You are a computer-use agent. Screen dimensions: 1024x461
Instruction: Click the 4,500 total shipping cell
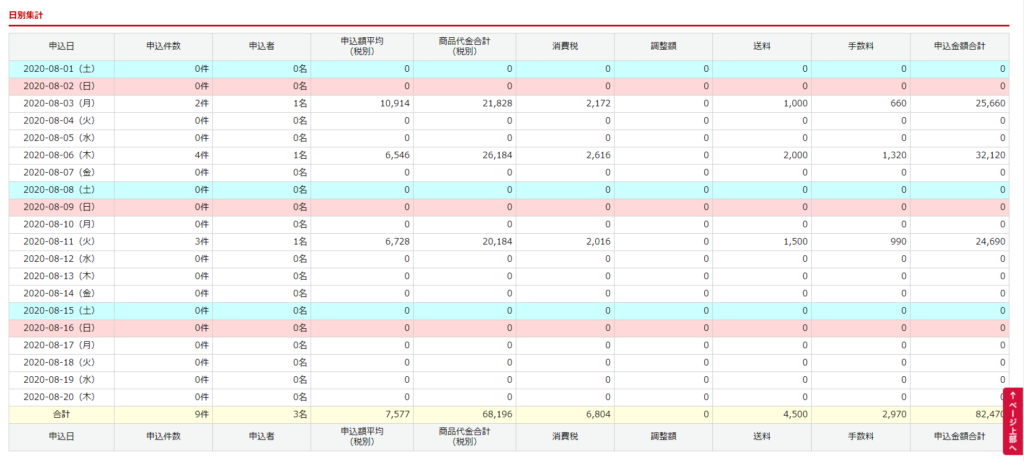click(762, 414)
